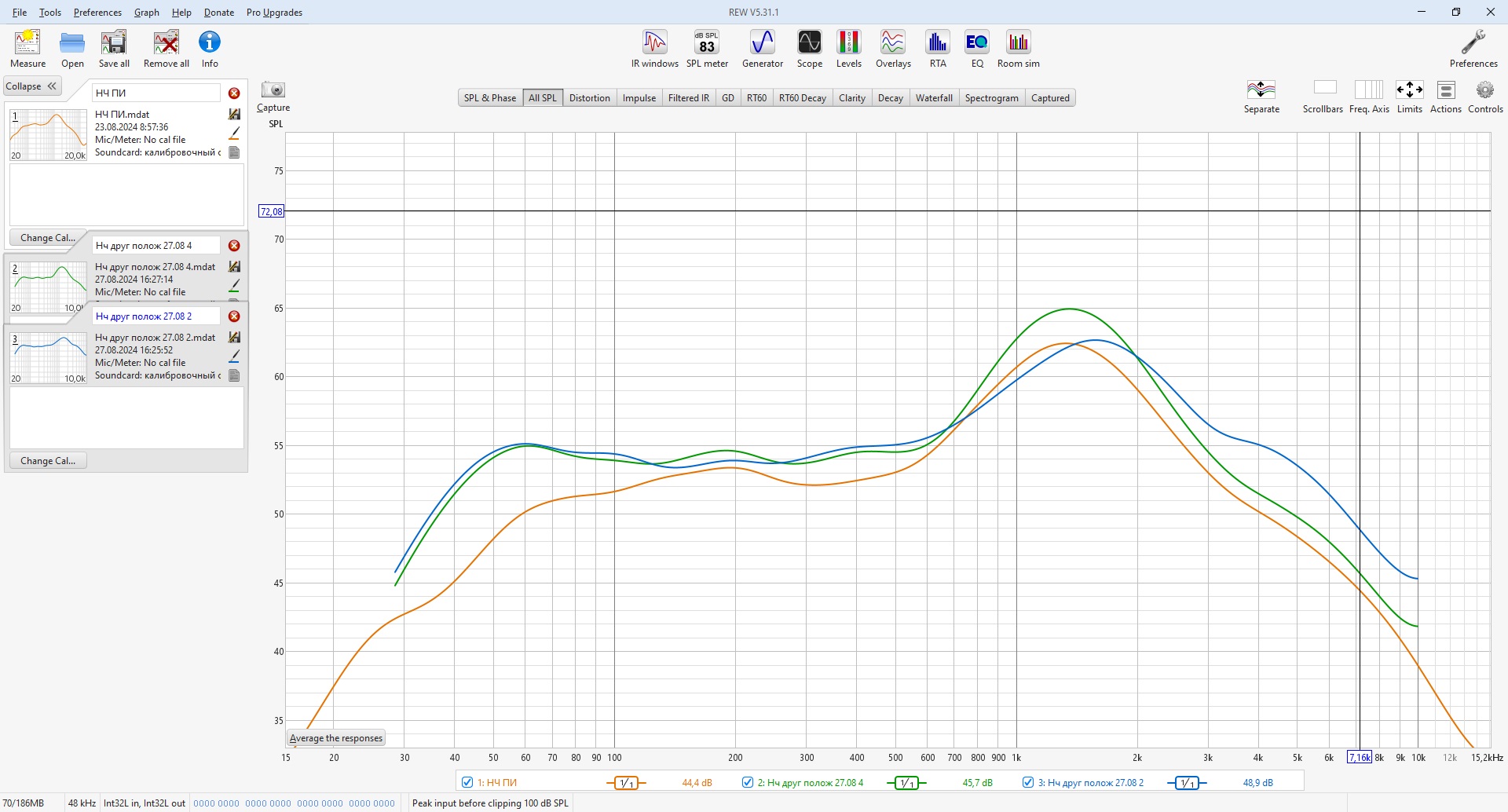Uncheck trace 2: Нч друг полож 27.08 4
Image resolution: width=1508 pixels, height=812 pixels.
(748, 782)
